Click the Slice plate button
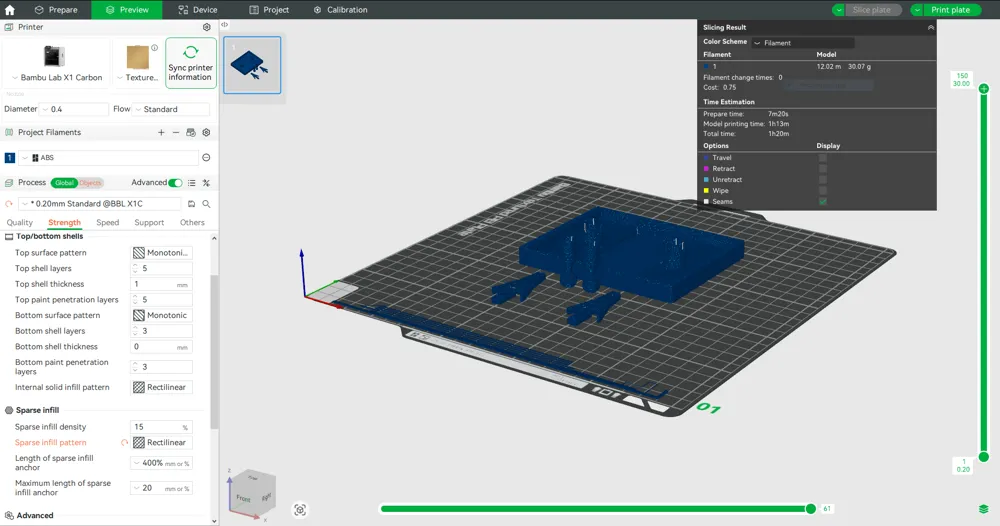The height and width of the screenshot is (526, 1000). [871, 10]
